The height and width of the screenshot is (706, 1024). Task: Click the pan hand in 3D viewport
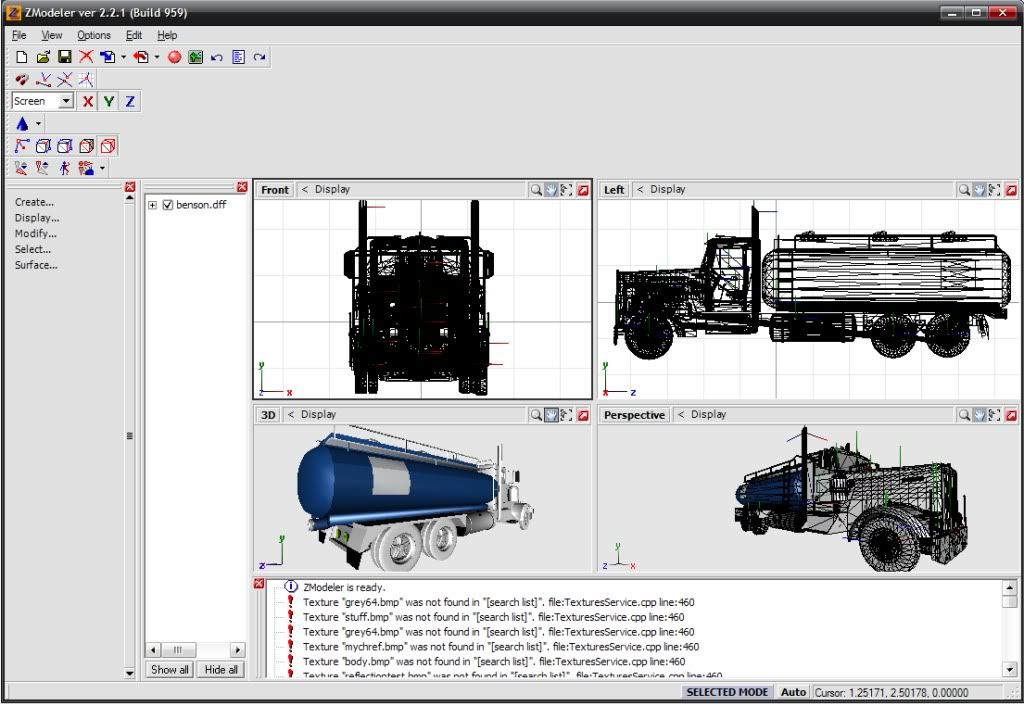point(551,415)
